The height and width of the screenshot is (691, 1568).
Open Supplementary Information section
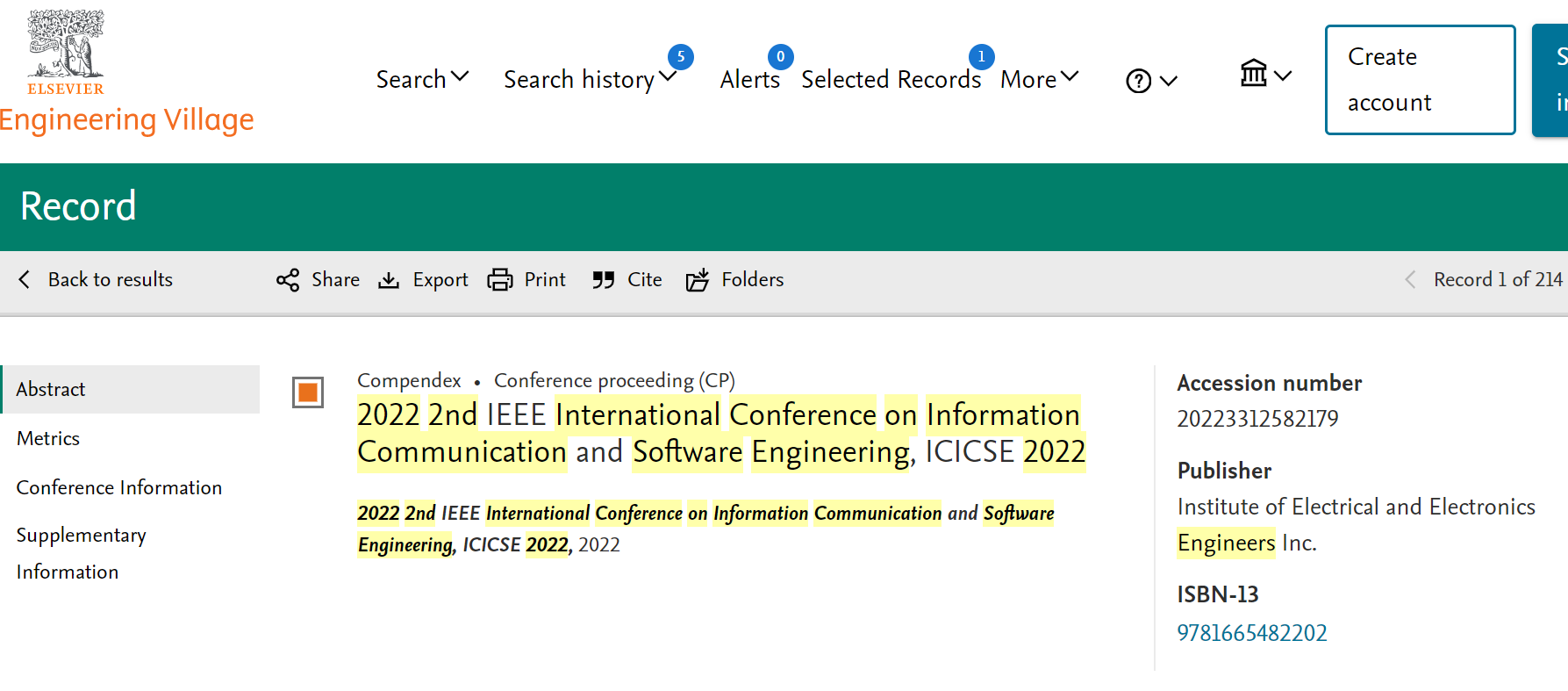pos(82,553)
